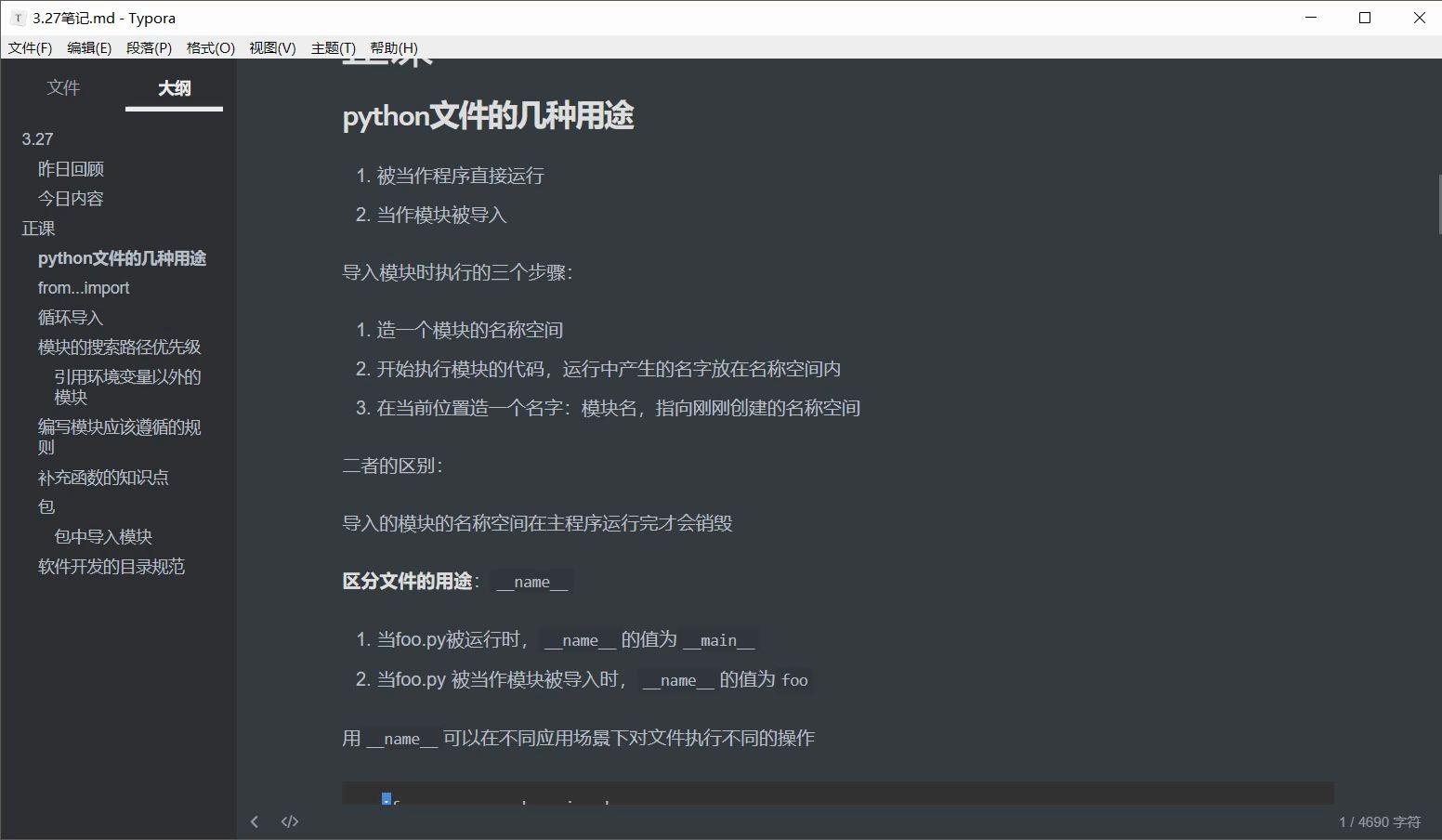The height and width of the screenshot is (840, 1442).
Task: Open the 段落(O) dropdown
Action: coord(148,47)
